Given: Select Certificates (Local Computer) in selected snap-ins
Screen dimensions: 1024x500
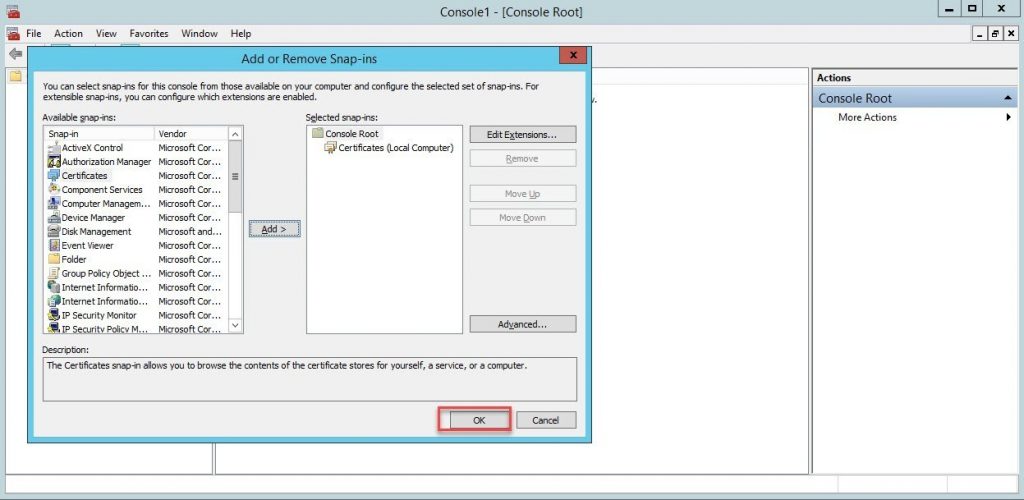Looking at the screenshot, I should click(396, 148).
